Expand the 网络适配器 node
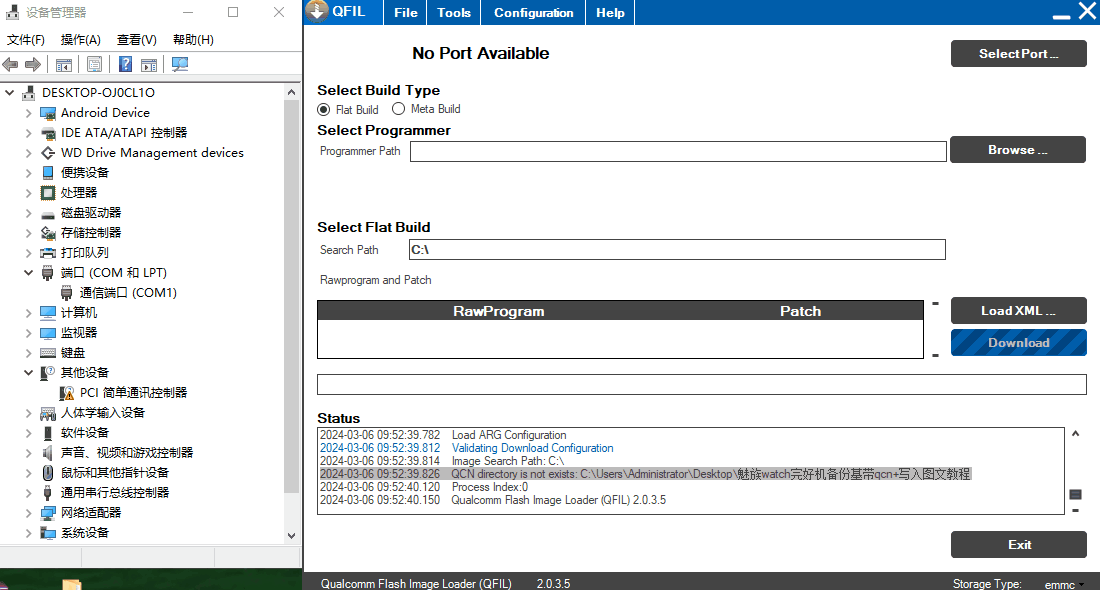 (29, 514)
